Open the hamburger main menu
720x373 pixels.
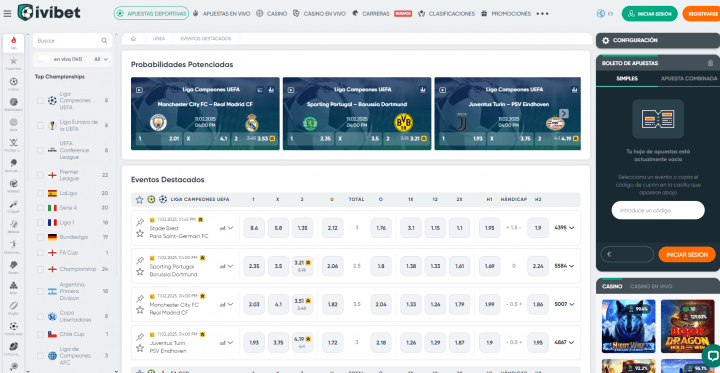point(7,13)
